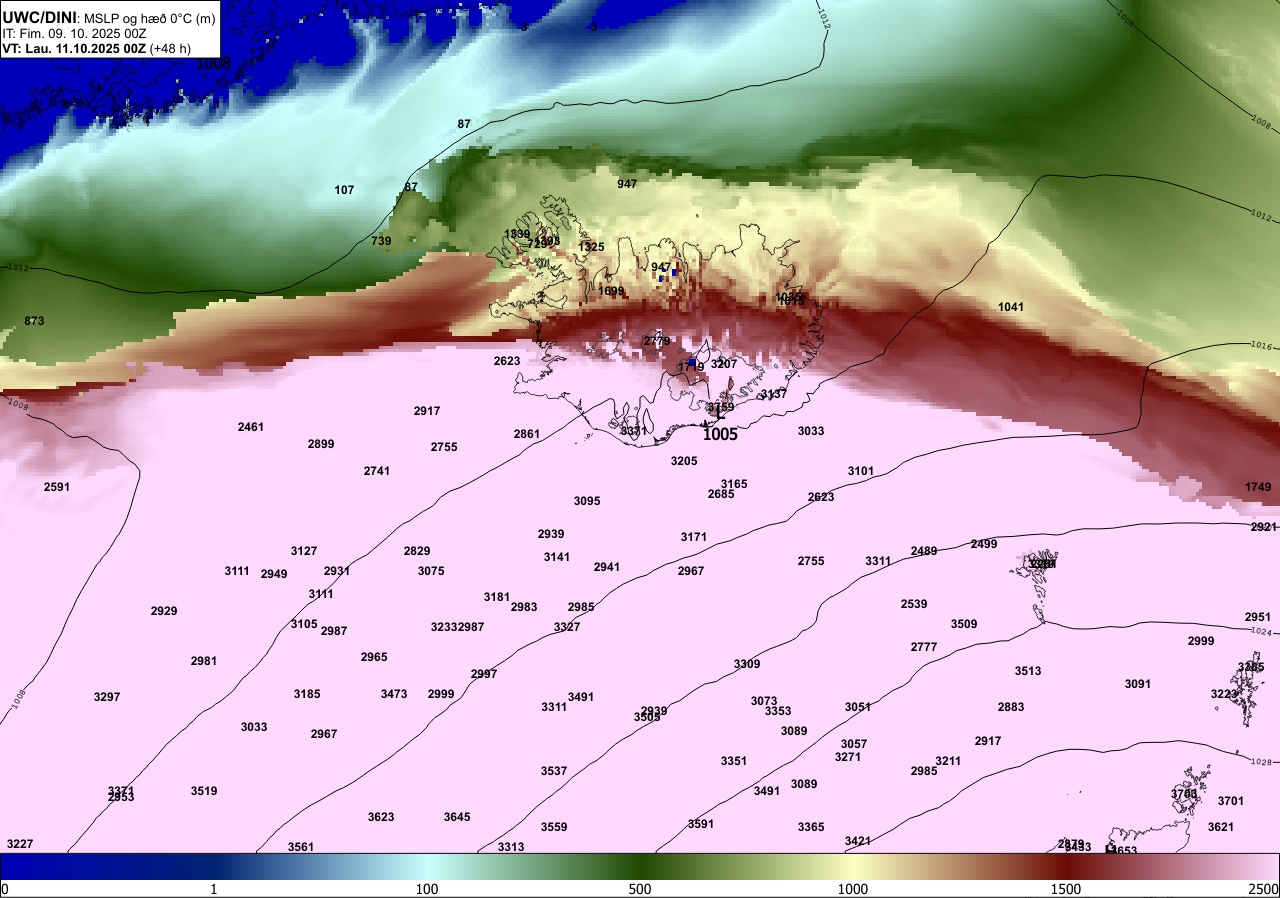Click the map value 2591

[57, 487]
